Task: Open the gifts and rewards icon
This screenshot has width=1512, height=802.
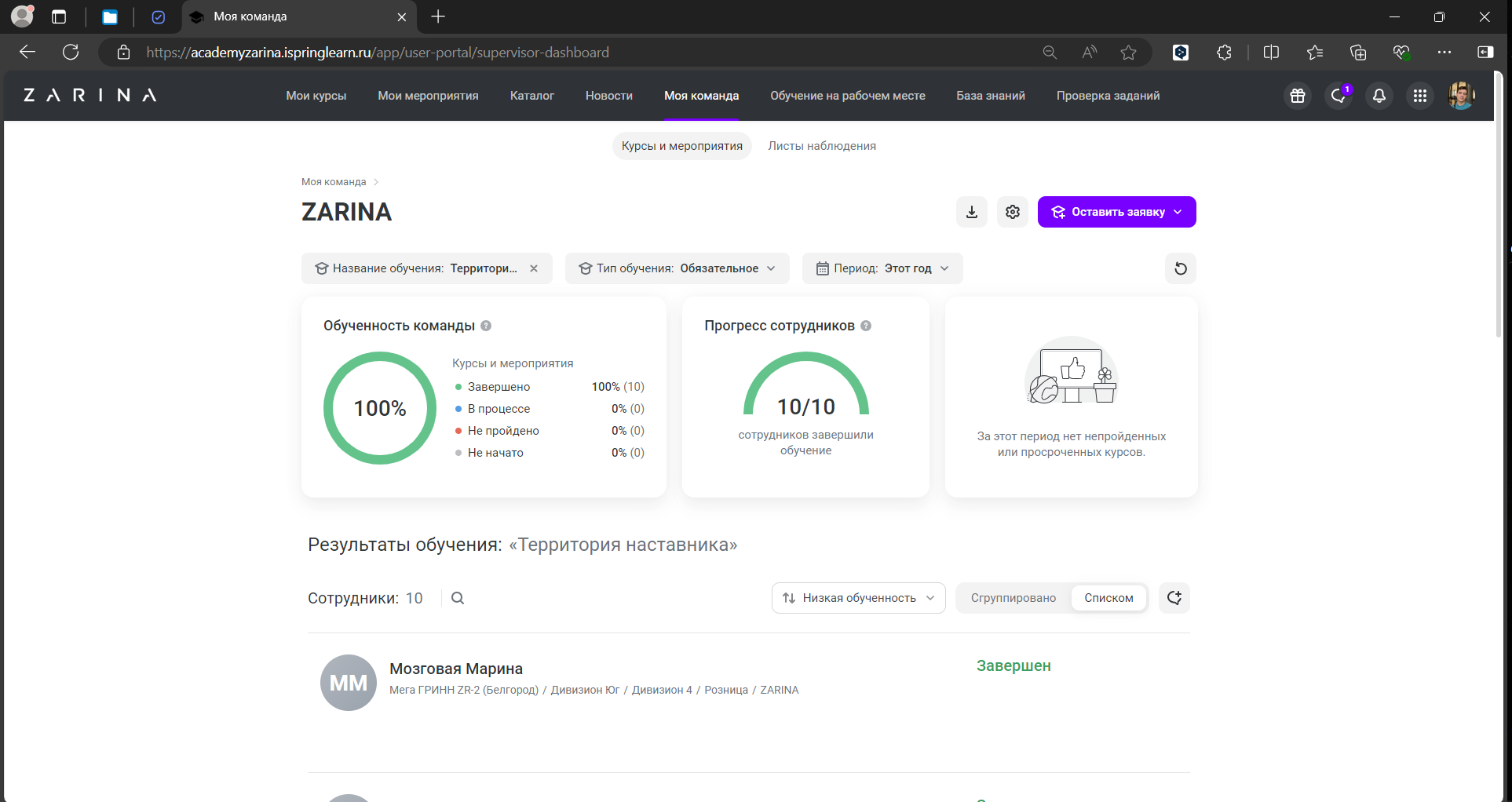Action: (x=1297, y=95)
